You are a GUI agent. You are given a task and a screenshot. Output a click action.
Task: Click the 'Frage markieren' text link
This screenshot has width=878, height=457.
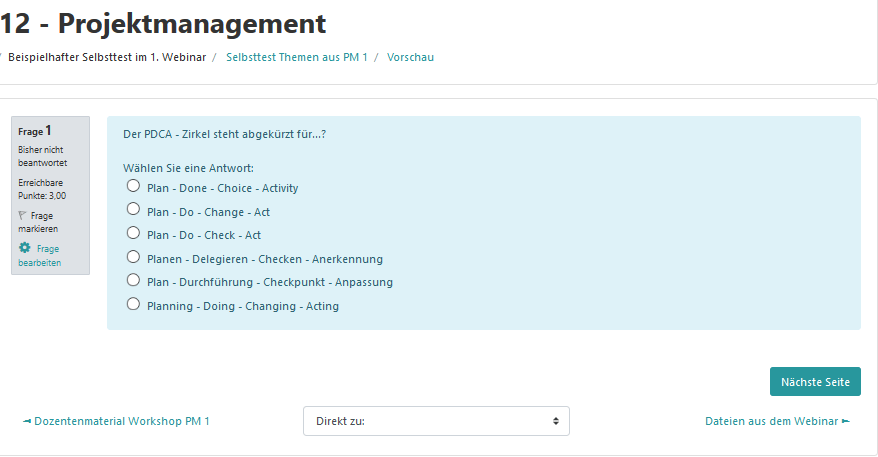(40, 222)
